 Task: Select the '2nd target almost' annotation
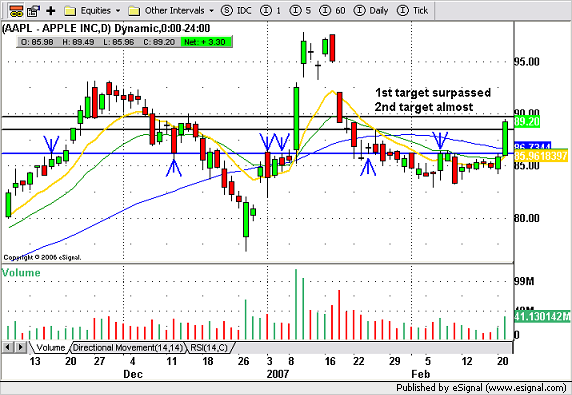(424, 107)
